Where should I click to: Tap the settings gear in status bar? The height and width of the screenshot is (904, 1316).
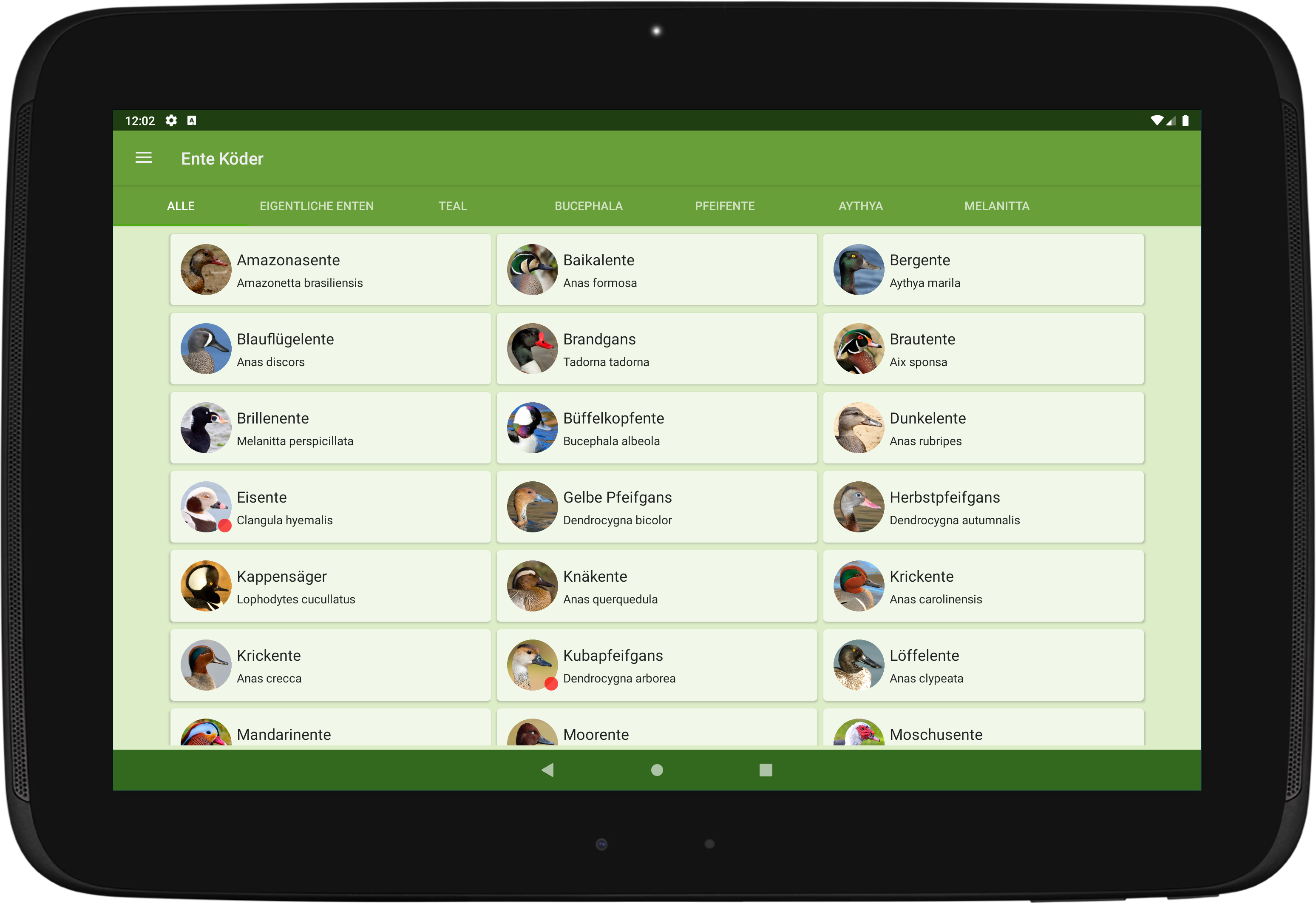(x=172, y=121)
